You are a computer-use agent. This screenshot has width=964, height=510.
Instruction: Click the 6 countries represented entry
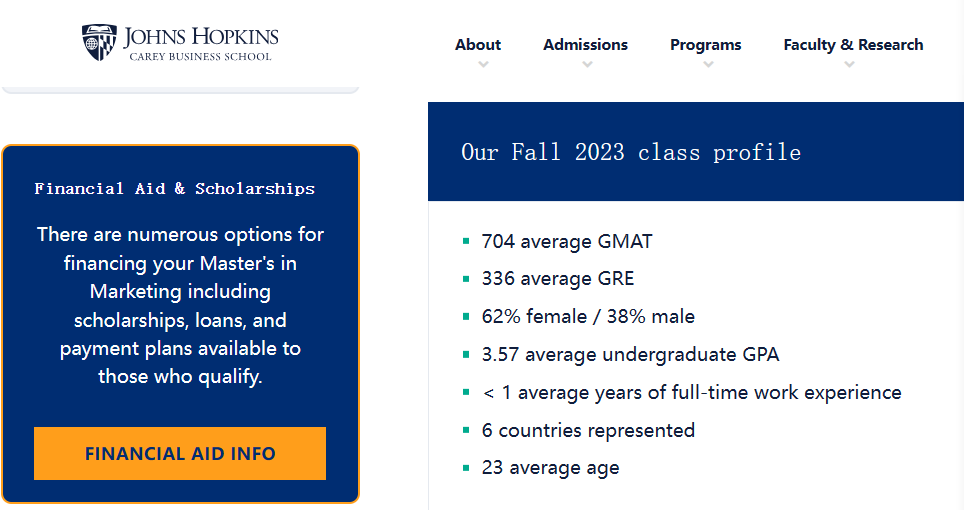click(587, 431)
